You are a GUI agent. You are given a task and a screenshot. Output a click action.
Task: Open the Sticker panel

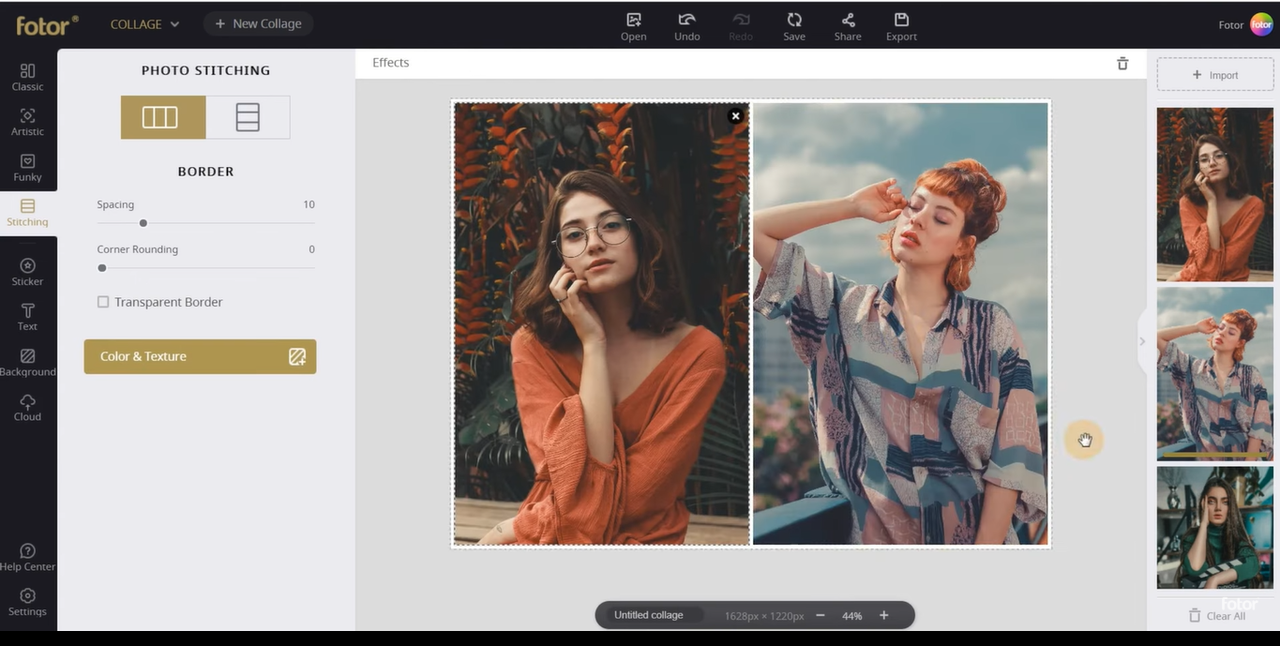[27, 271]
